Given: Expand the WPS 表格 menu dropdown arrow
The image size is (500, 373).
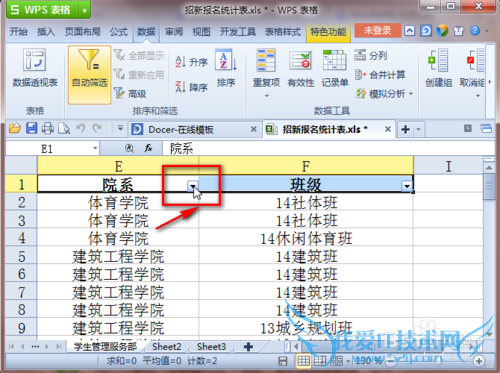Looking at the screenshot, I should click(x=84, y=10).
